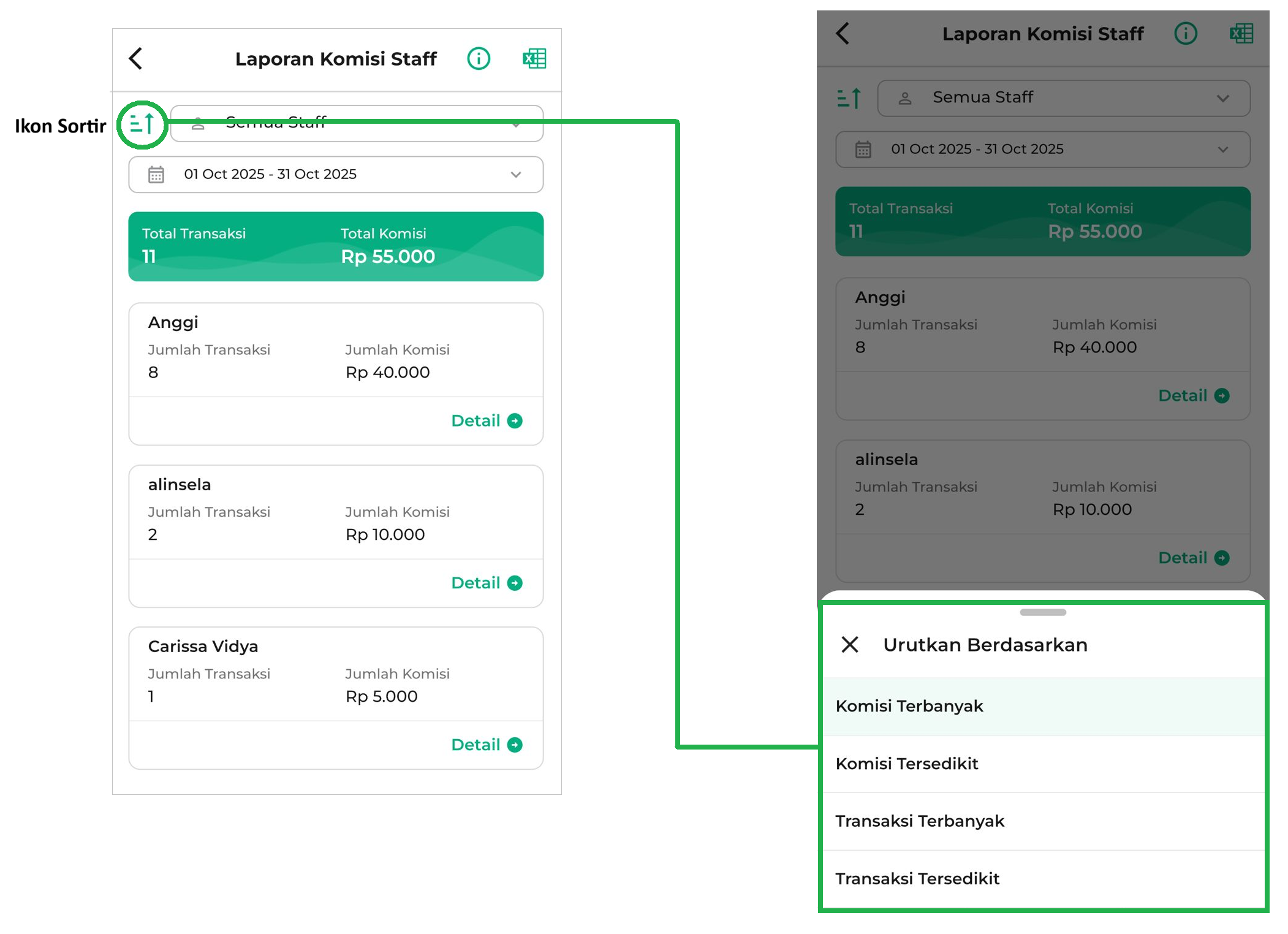The height and width of the screenshot is (934, 1288).
Task: Tap the back arrow on left screen
Action: tap(136, 59)
